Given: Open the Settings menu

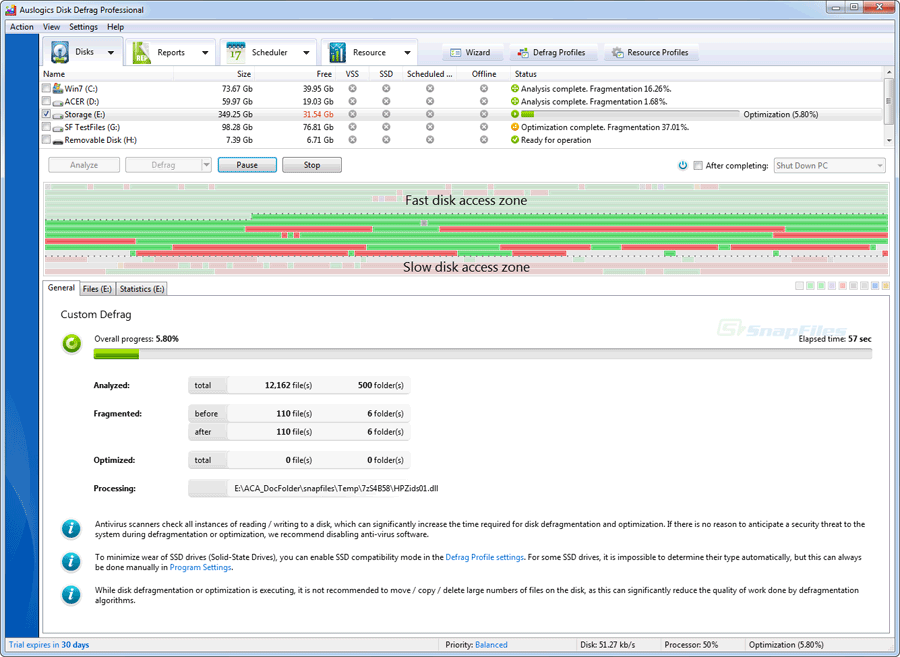Looking at the screenshot, I should pos(83,26).
